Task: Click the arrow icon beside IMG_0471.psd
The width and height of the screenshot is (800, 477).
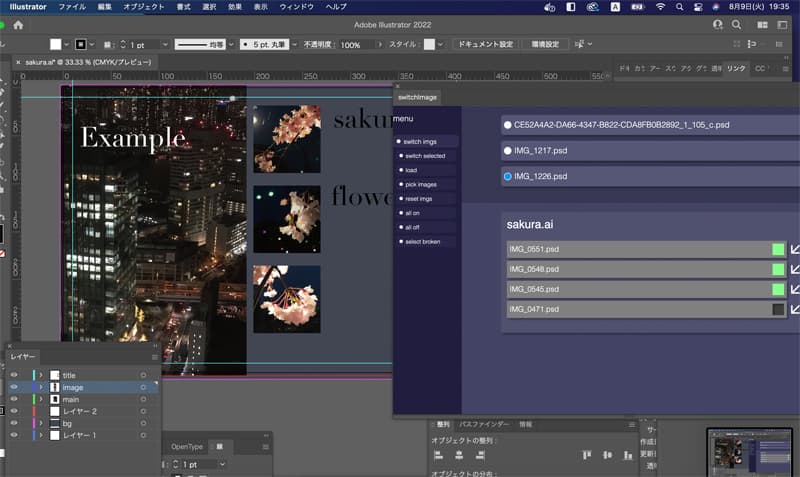Action: pos(795,310)
